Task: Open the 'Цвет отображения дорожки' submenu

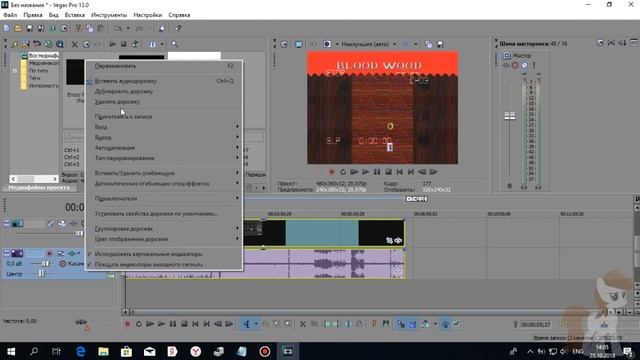Action: pyautogui.click(x=165, y=239)
